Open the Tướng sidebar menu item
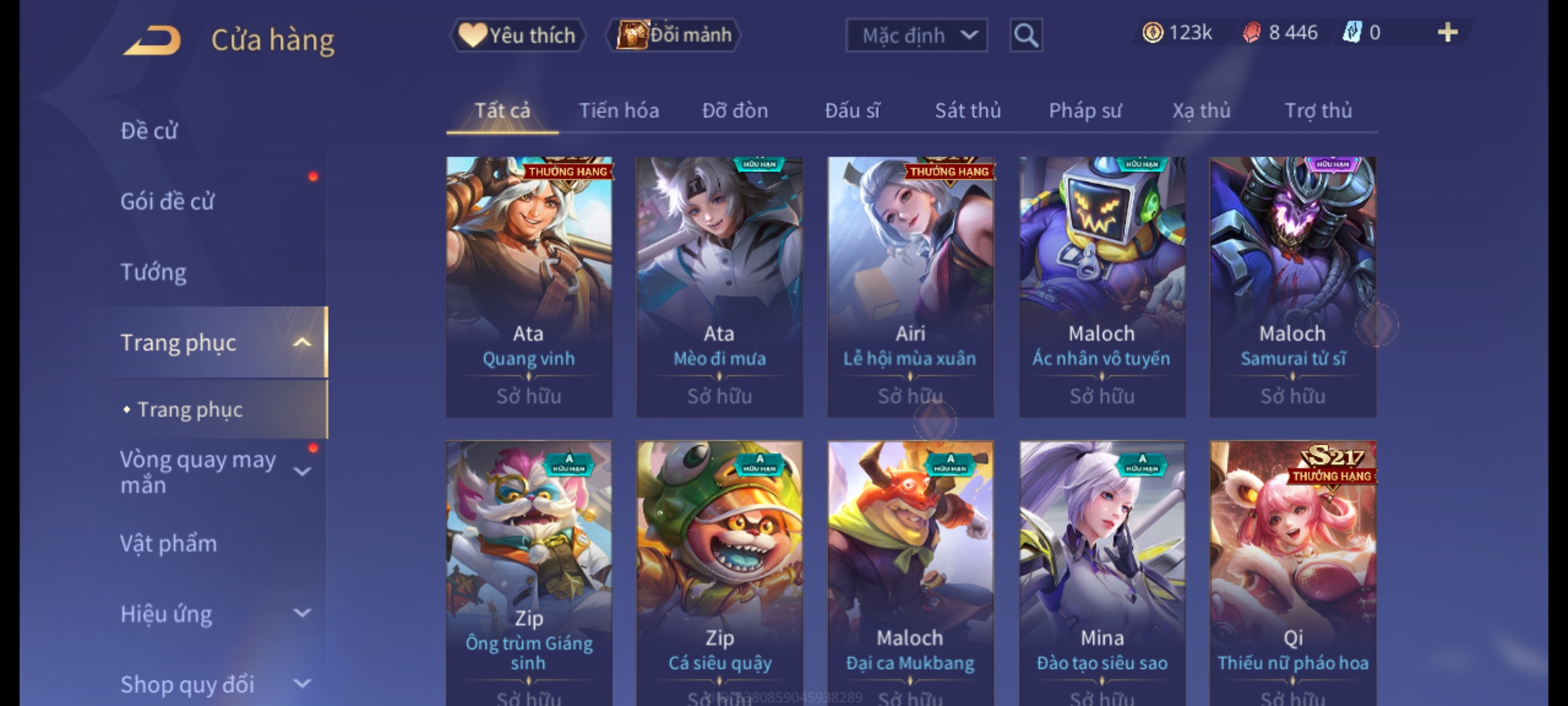Screen dimensions: 1568x706 click(154, 272)
